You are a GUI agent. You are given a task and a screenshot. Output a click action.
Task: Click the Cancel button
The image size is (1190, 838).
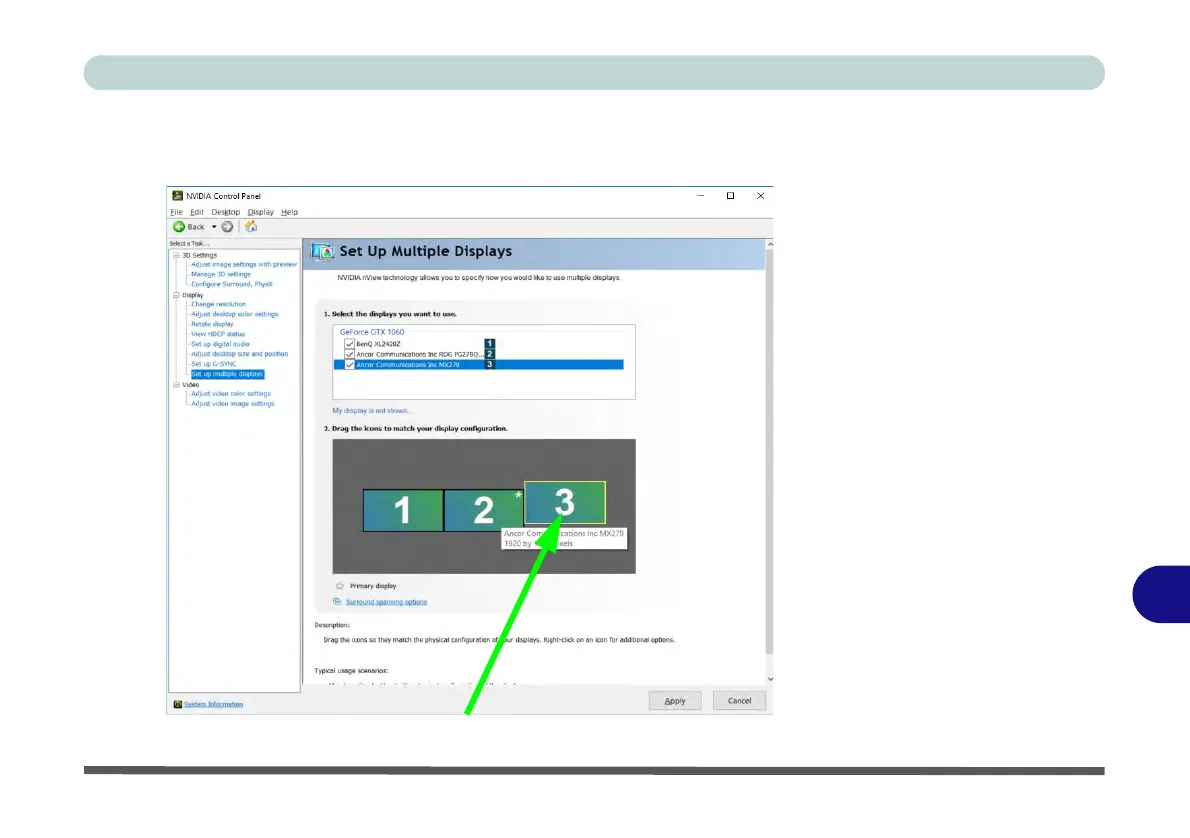[739, 701]
